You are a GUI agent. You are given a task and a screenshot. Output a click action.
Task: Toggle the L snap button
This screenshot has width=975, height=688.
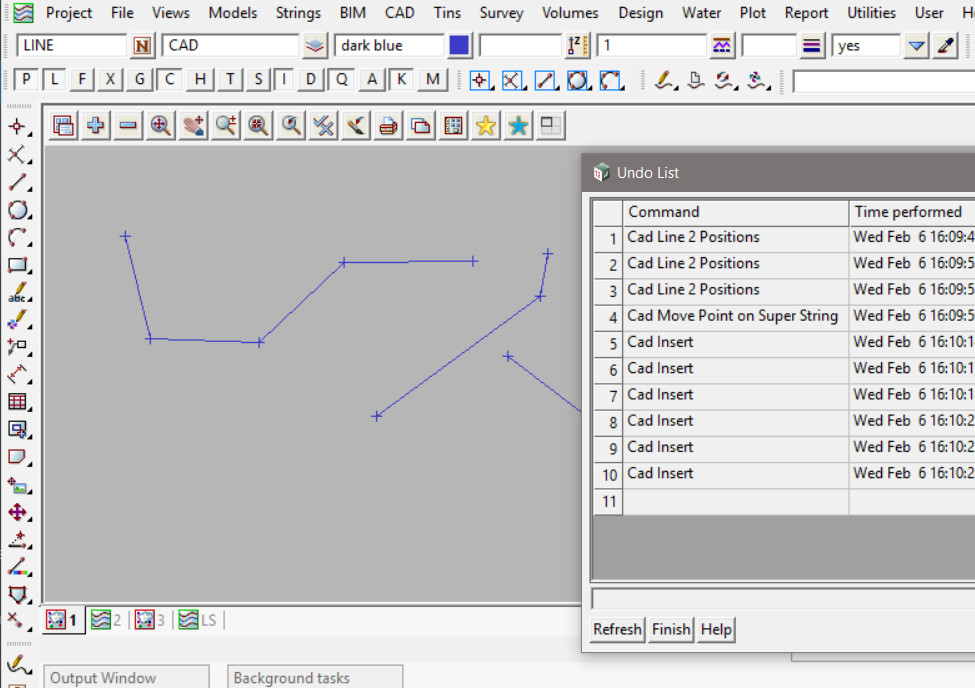55,80
